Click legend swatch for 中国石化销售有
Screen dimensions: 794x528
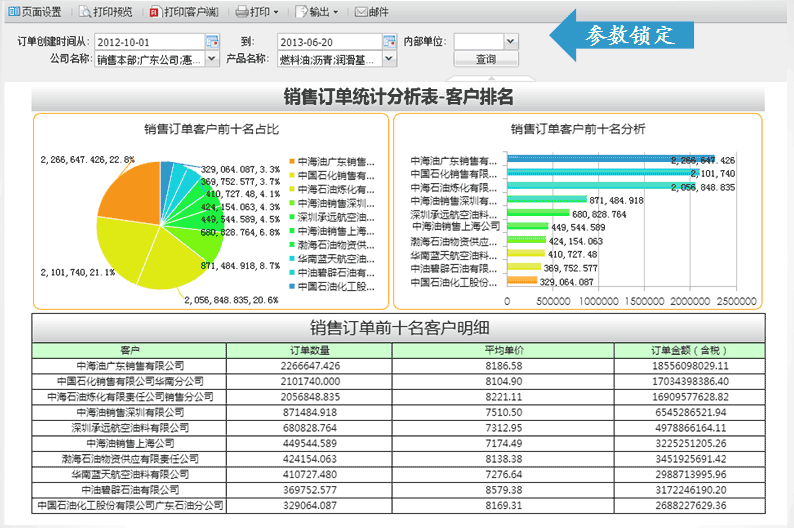[292, 176]
